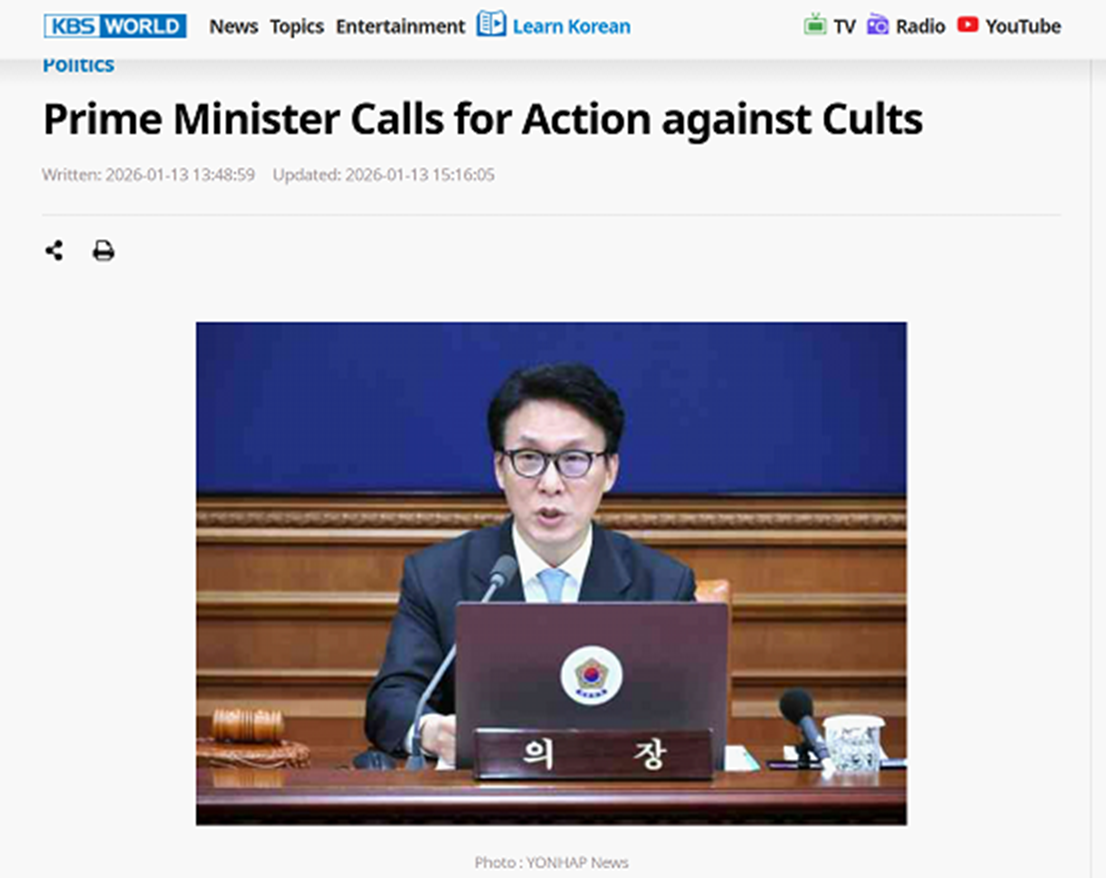Click the Written timestamp text
The width and height of the screenshot is (1106, 878).
click(148, 175)
